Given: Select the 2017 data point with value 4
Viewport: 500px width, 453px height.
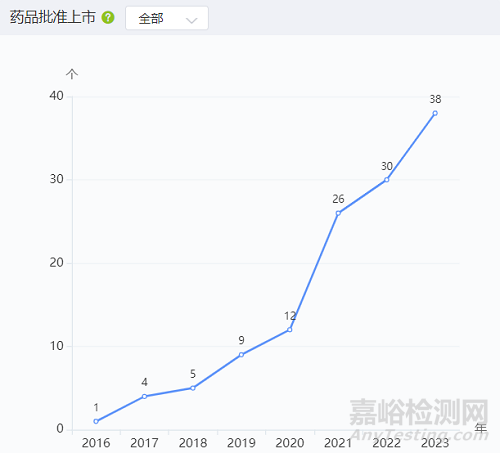Looking at the screenshot, I should coord(144,396).
